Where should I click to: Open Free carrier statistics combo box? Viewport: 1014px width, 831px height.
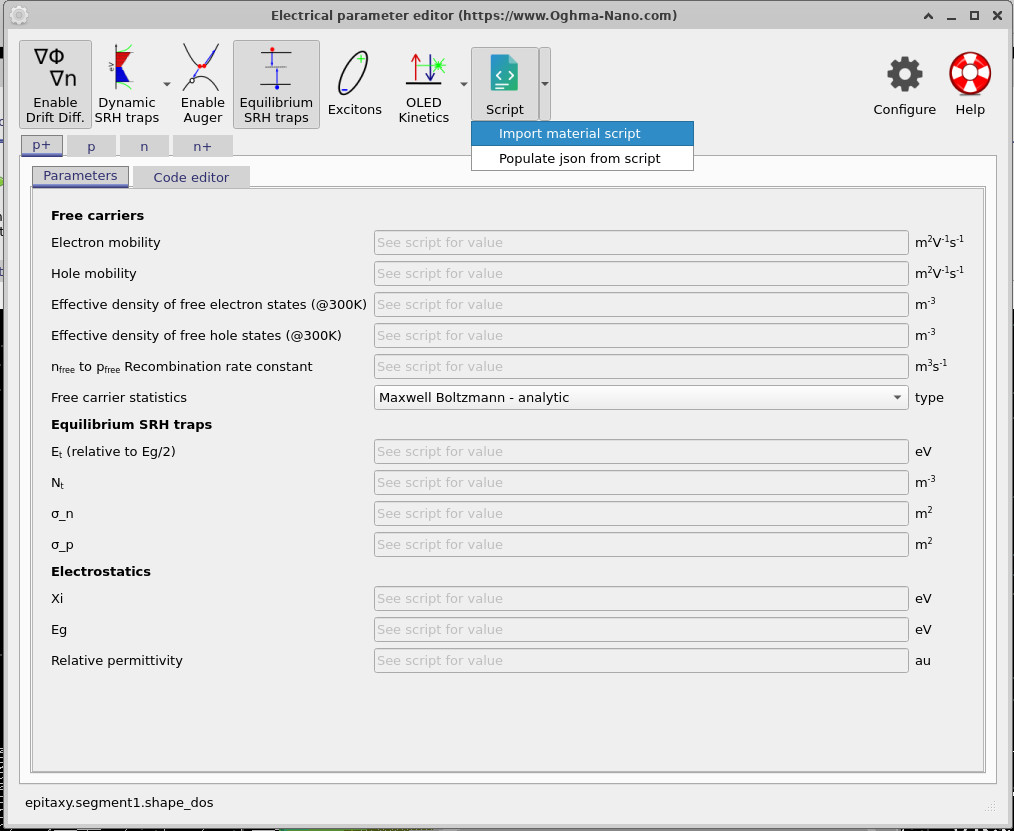pyautogui.click(x=641, y=398)
